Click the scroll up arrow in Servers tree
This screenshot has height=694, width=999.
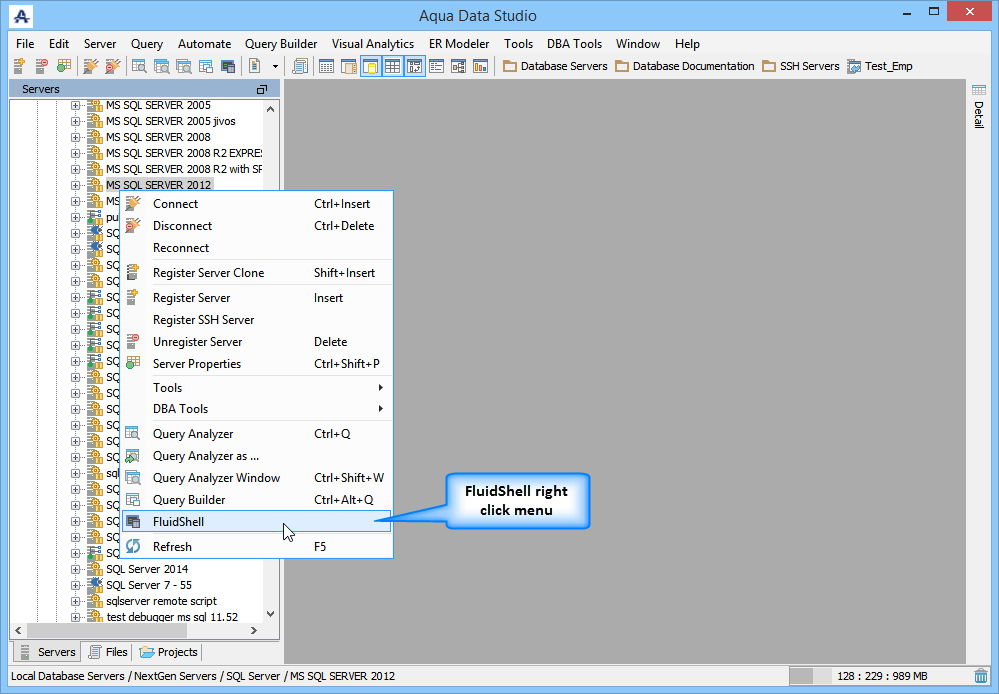coord(271,110)
